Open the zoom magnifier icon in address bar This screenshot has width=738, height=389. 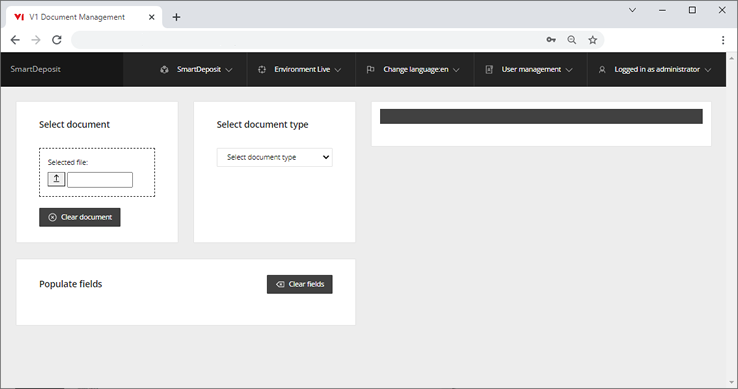tap(572, 40)
